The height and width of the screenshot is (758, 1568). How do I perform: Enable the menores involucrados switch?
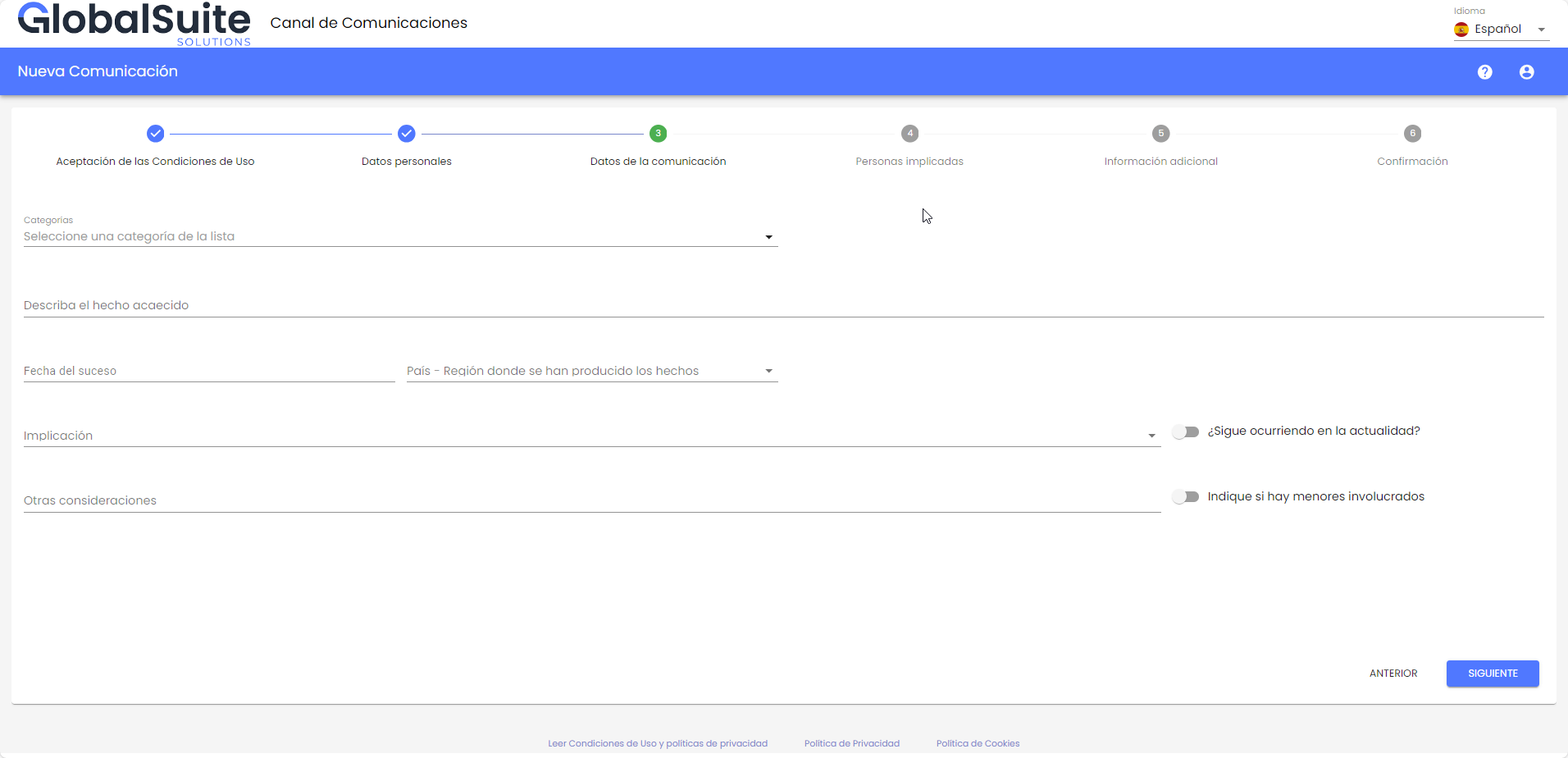(x=1186, y=497)
